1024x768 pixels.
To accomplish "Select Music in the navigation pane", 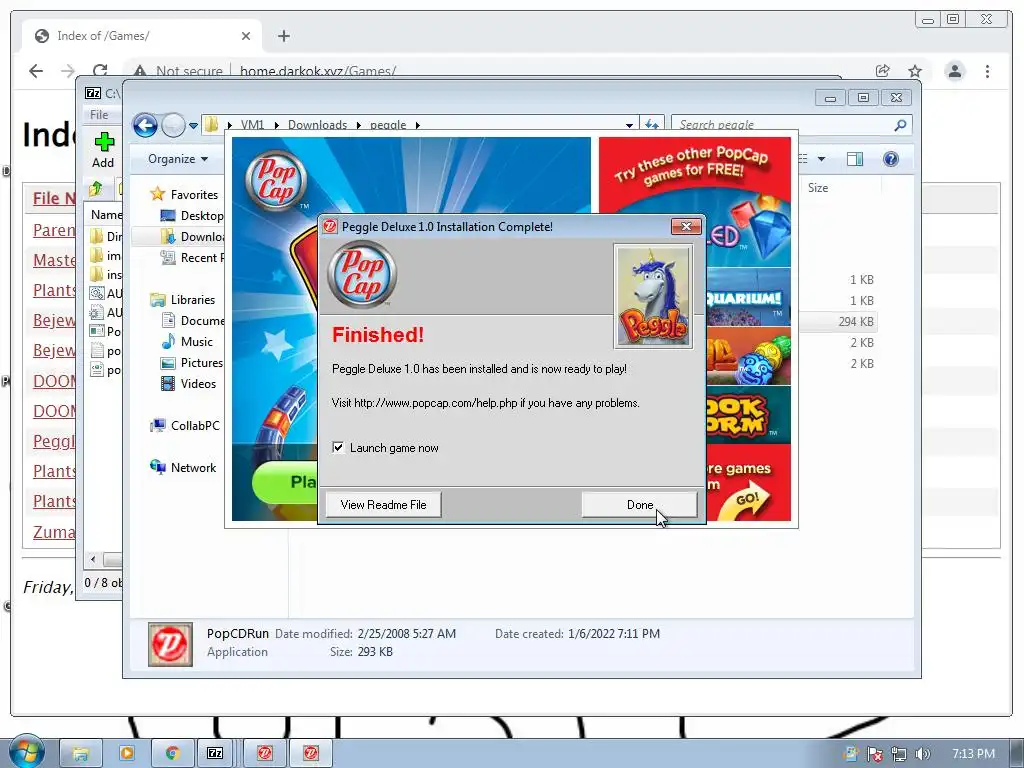I will pos(197,342).
